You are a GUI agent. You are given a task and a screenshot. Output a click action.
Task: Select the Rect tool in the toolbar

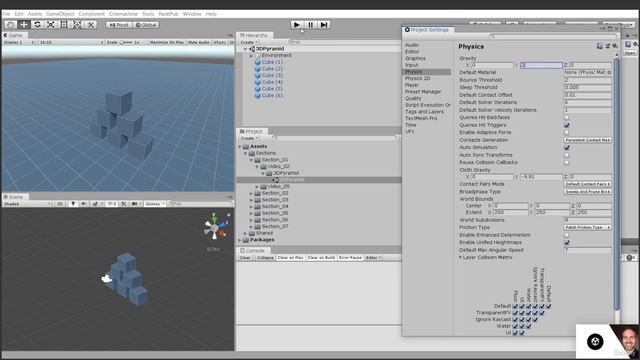coord(64,24)
